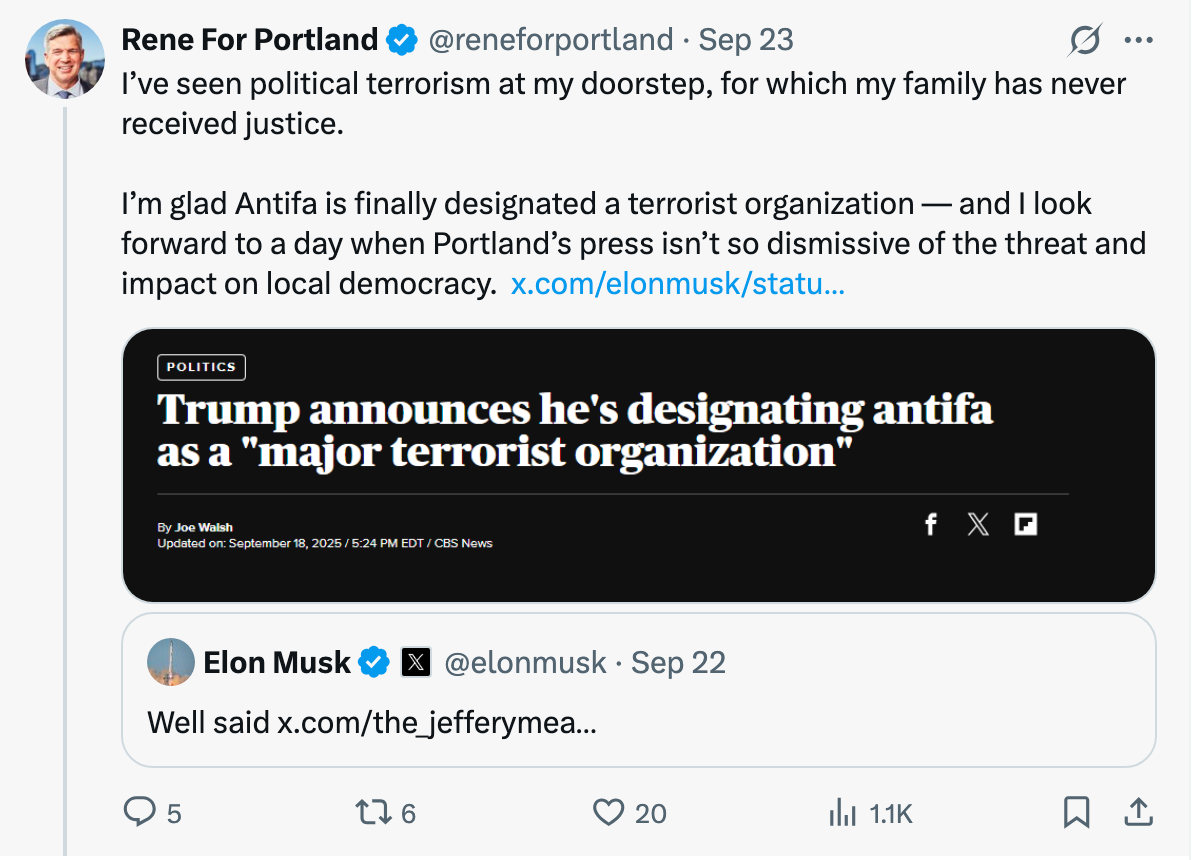Click the POLITICS tag label
The height and width of the screenshot is (860, 1194).
tap(201, 367)
